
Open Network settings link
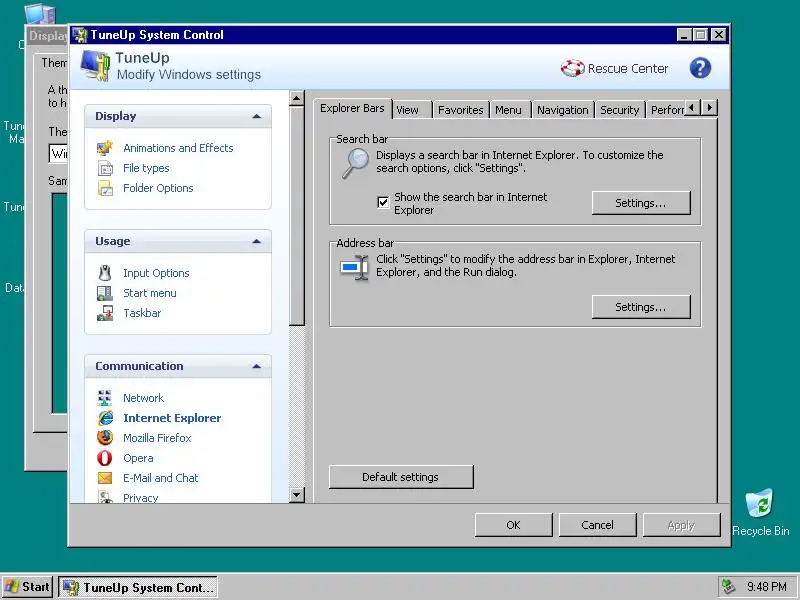click(143, 398)
